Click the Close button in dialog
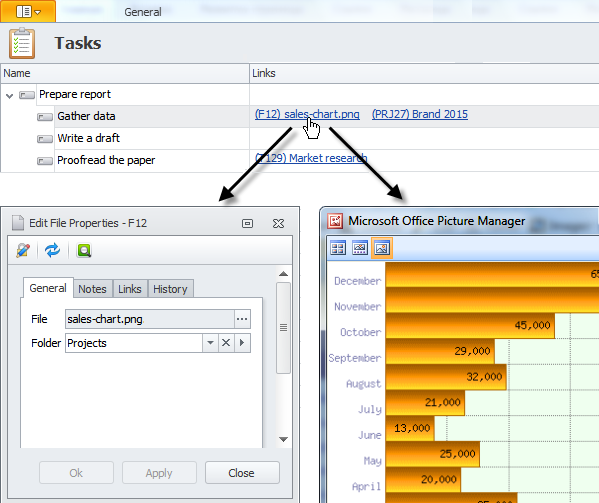Image resolution: width=599 pixels, height=503 pixels. (242, 473)
